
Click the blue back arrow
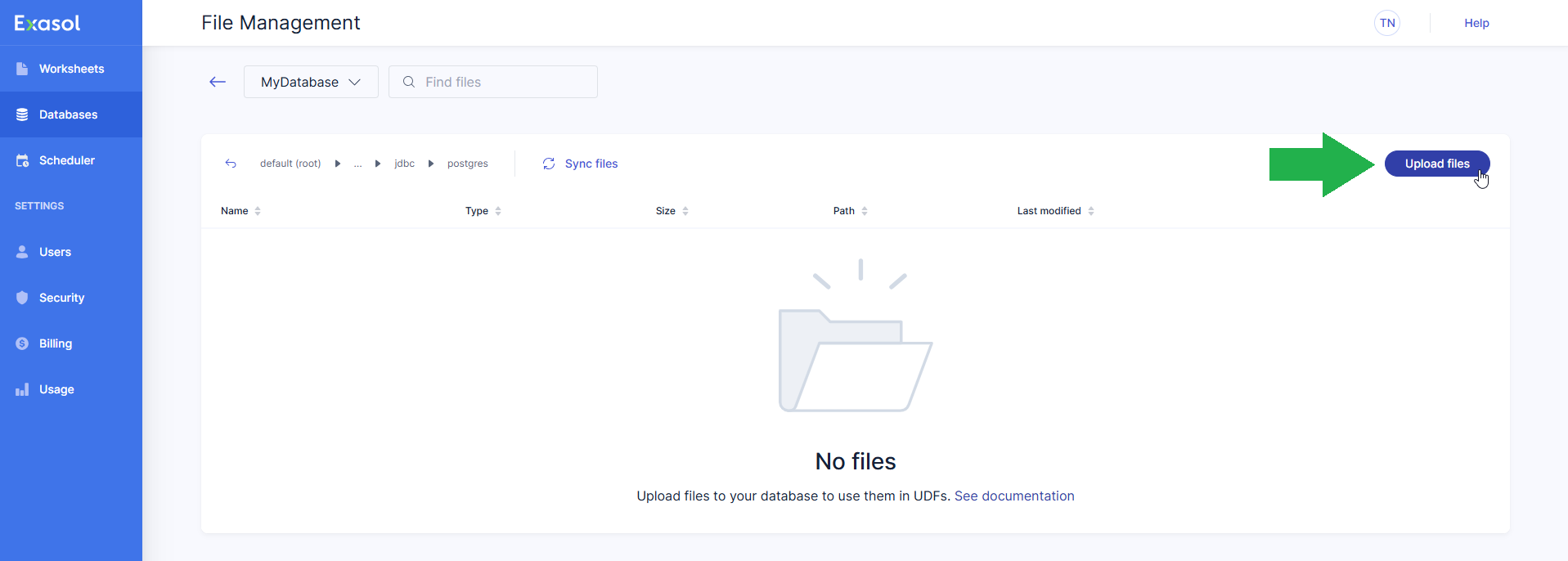218,82
